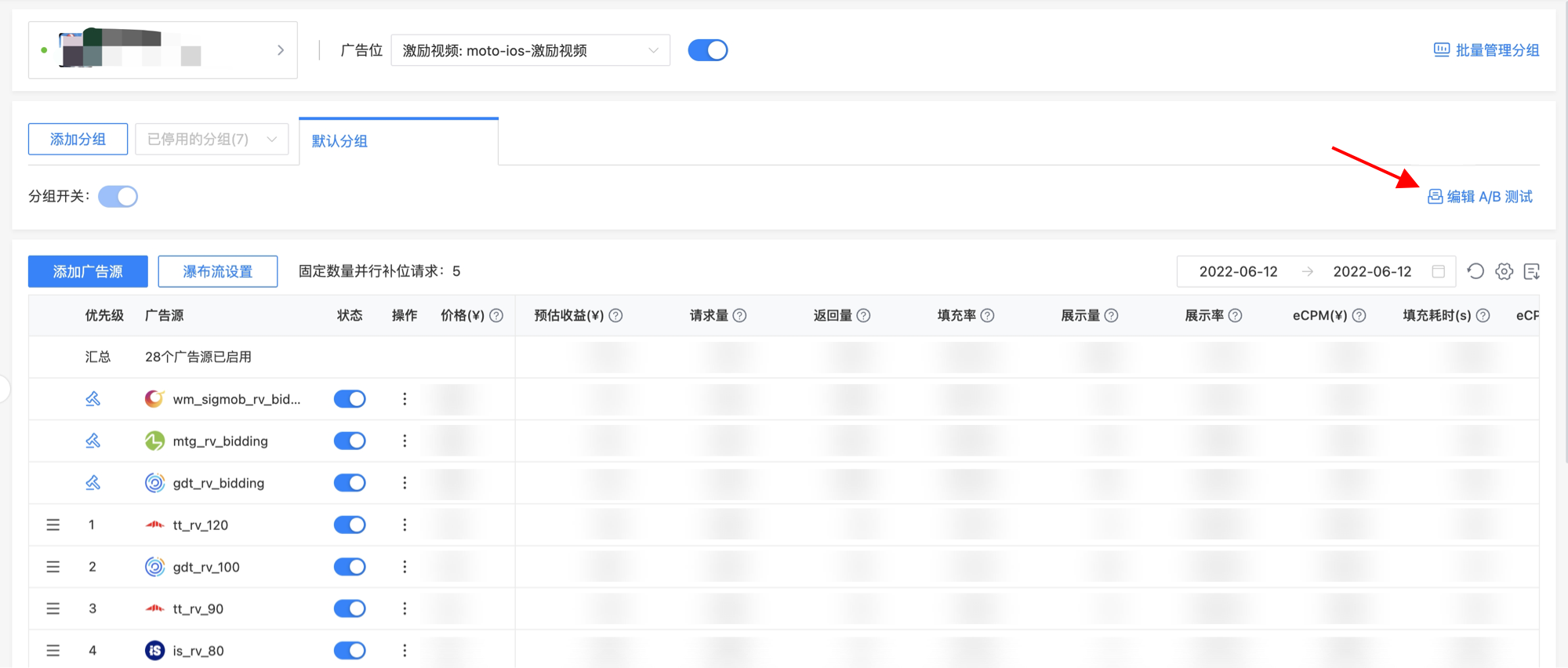Image resolution: width=1568 pixels, height=668 pixels.
Task: Click the help icon next to 价格(¥)
Action: coord(496,315)
